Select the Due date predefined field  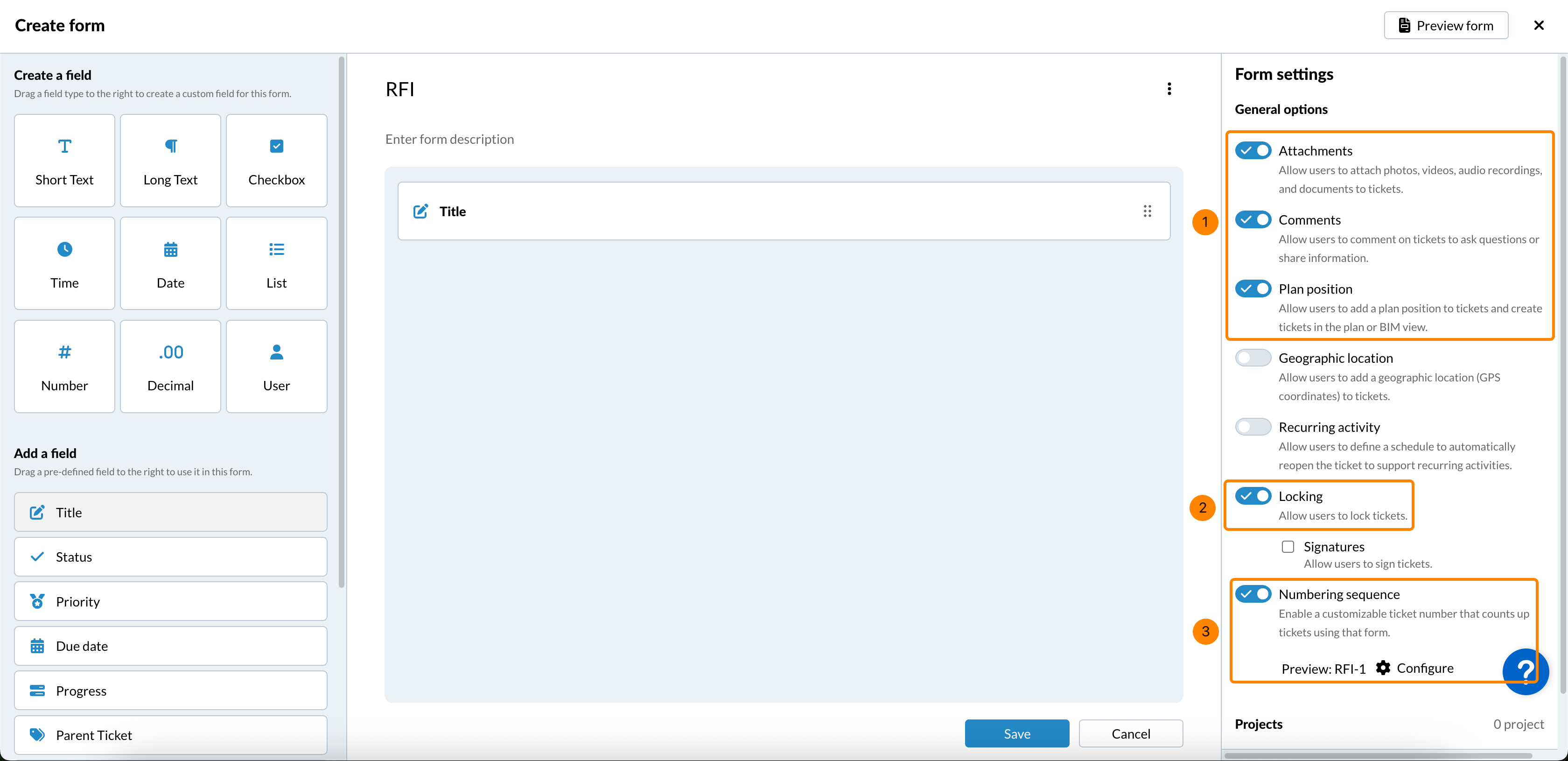(170, 646)
